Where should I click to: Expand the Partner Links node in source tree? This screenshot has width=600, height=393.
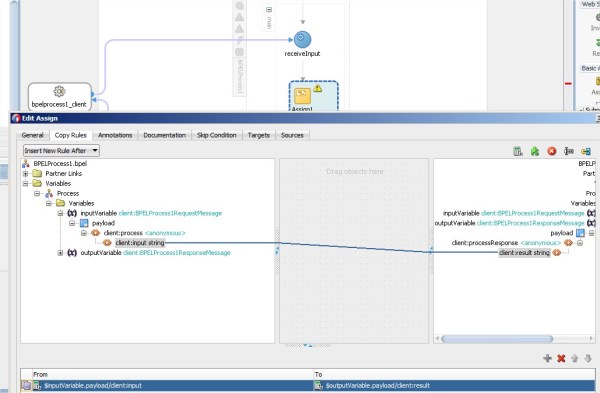25,174
